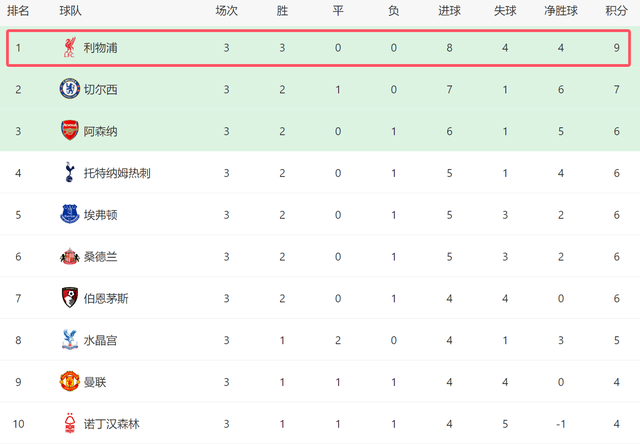Click the 排名 column header
Screen dimensions: 640x444
pyautogui.click(x=18, y=12)
